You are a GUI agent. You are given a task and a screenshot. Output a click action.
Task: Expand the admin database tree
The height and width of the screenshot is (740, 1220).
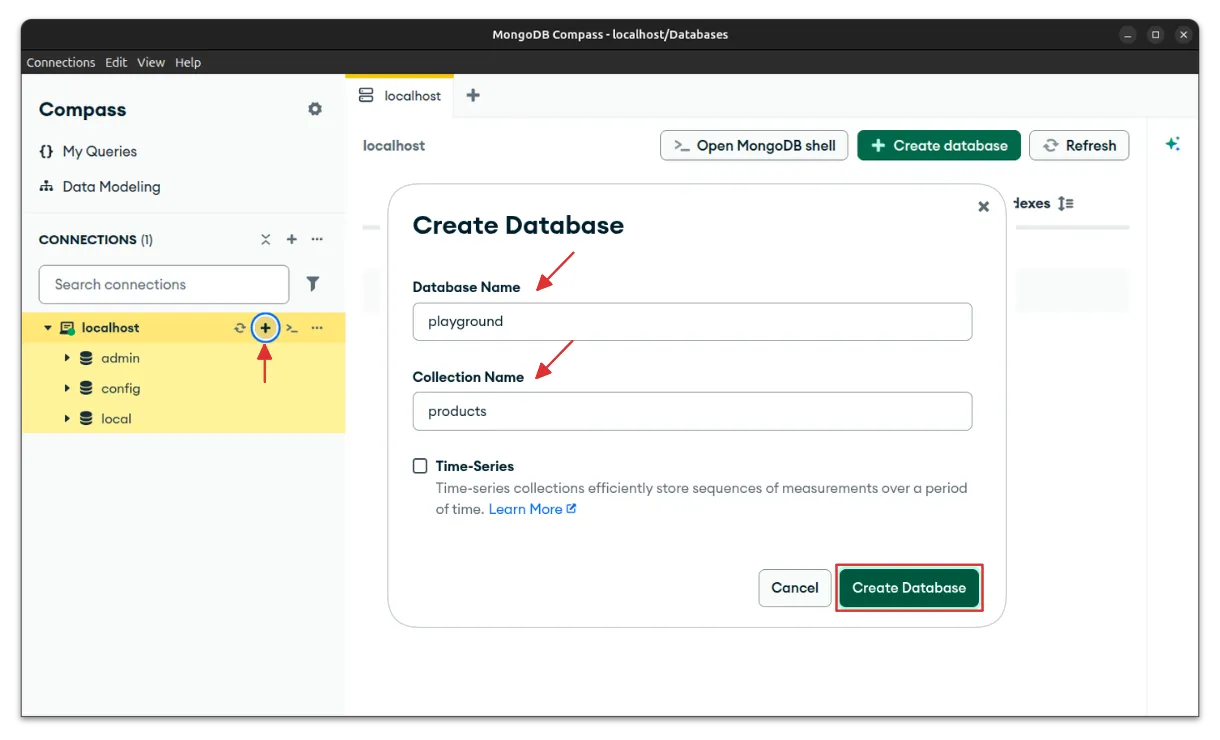coord(67,358)
